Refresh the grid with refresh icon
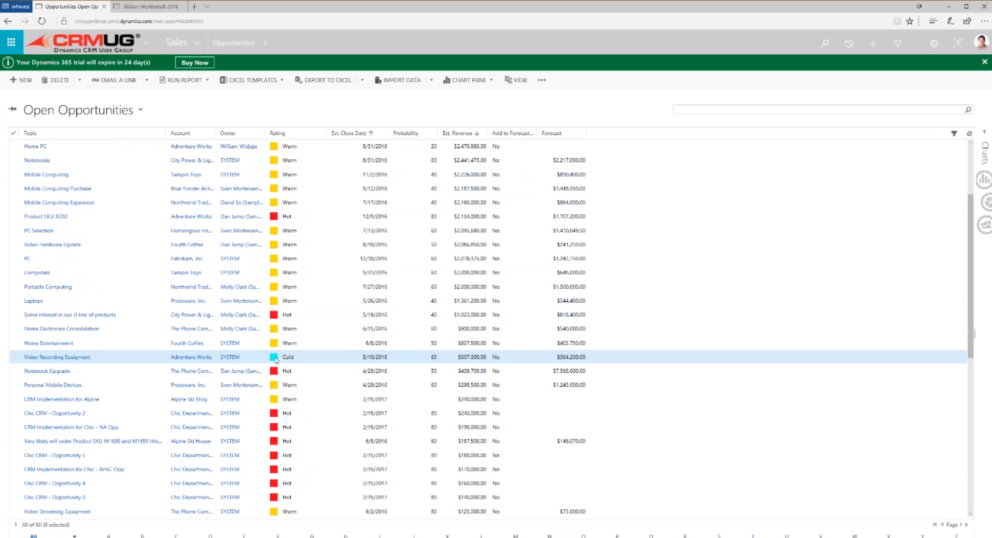The image size is (992, 538). pos(969,134)
